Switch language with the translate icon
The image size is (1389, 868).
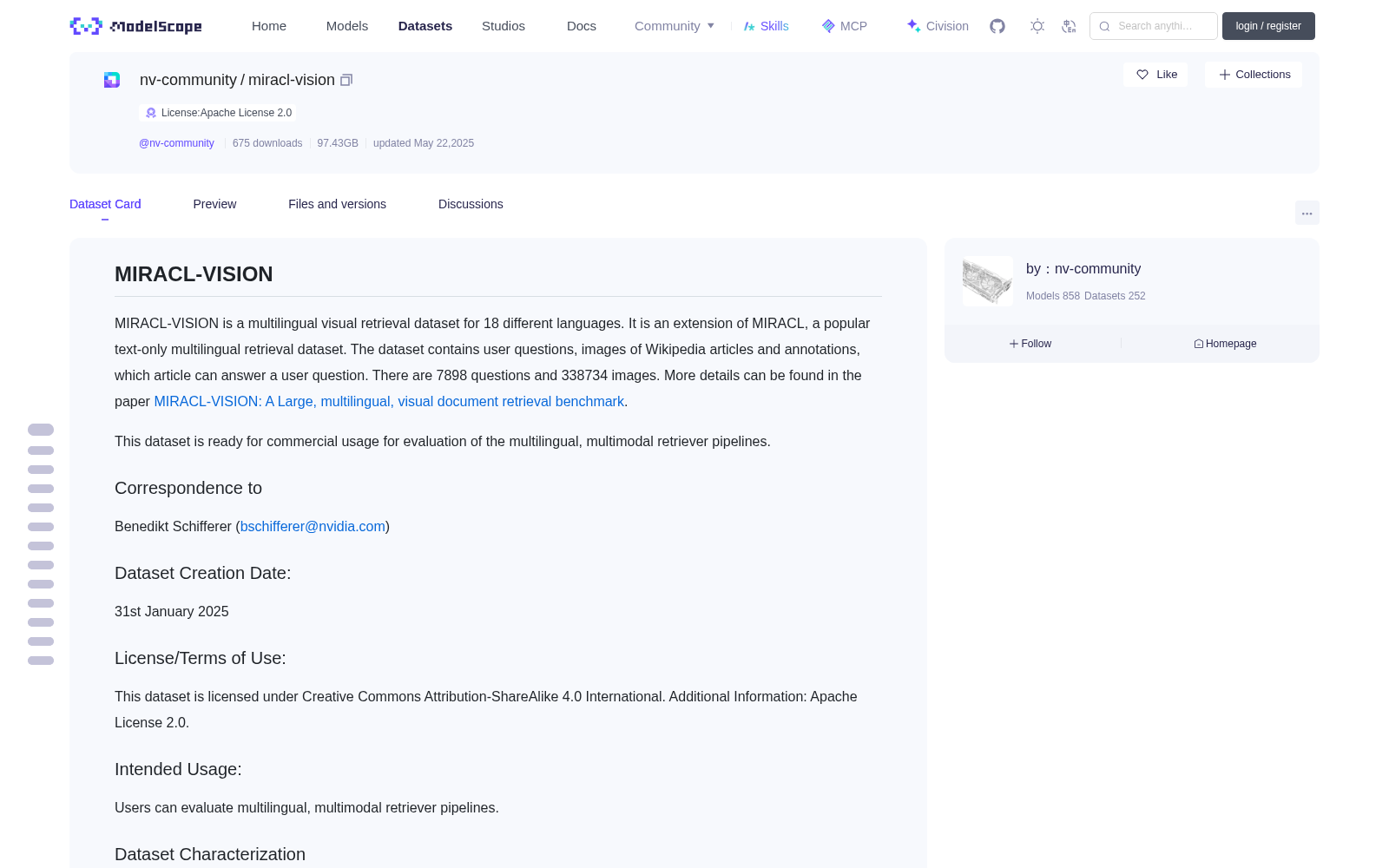point(1069,26)
